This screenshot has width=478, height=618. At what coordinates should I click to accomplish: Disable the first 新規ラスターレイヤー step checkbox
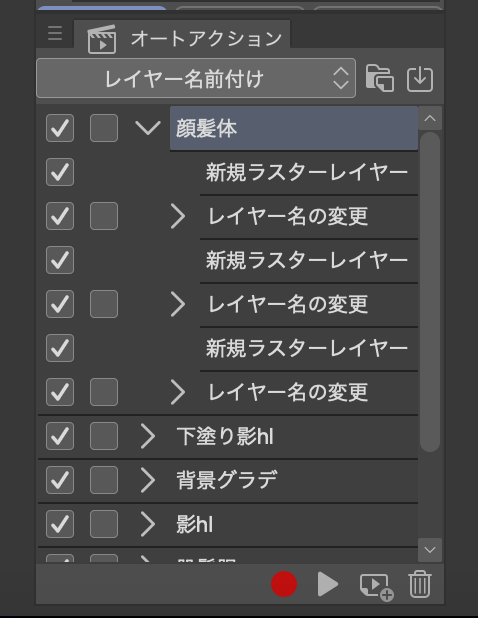pos(60,172)
